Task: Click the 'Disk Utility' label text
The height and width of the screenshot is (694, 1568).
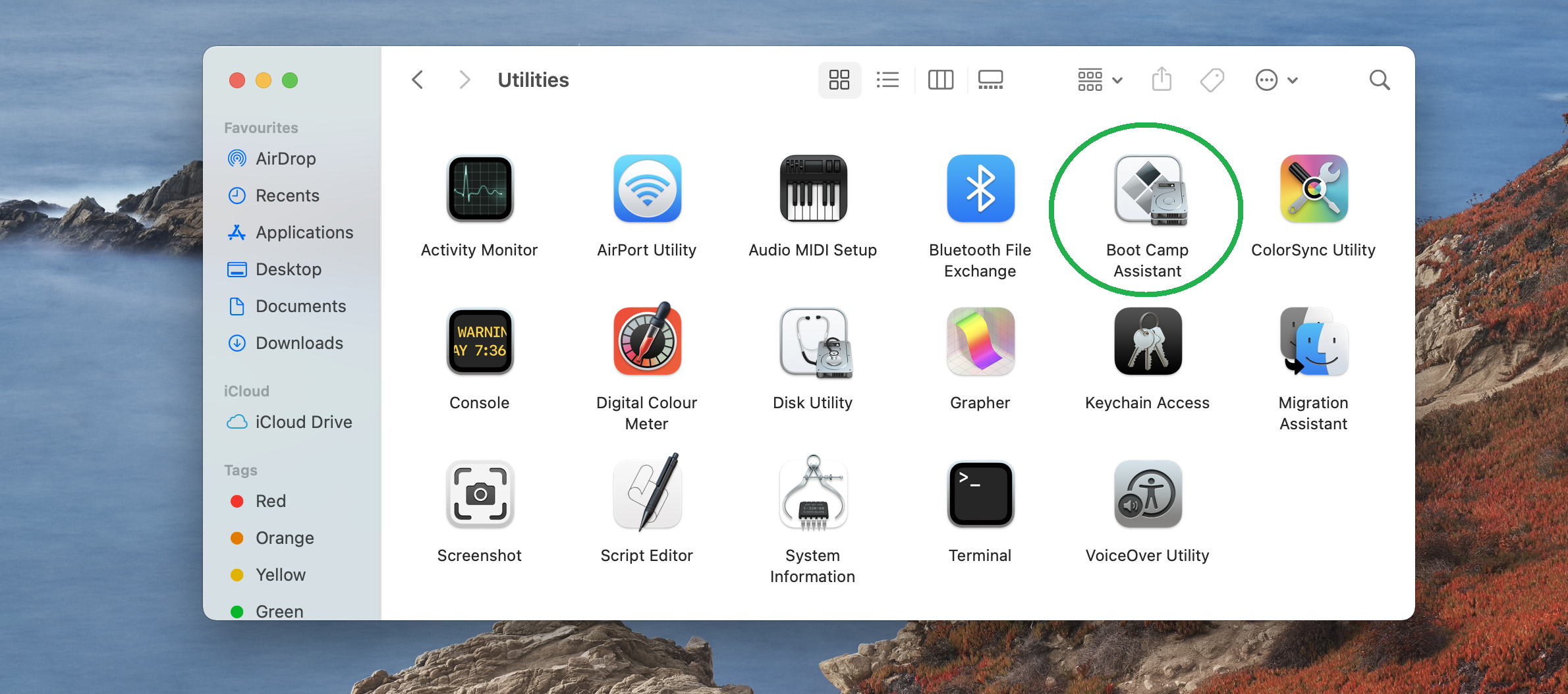Action: coord(812,403)
